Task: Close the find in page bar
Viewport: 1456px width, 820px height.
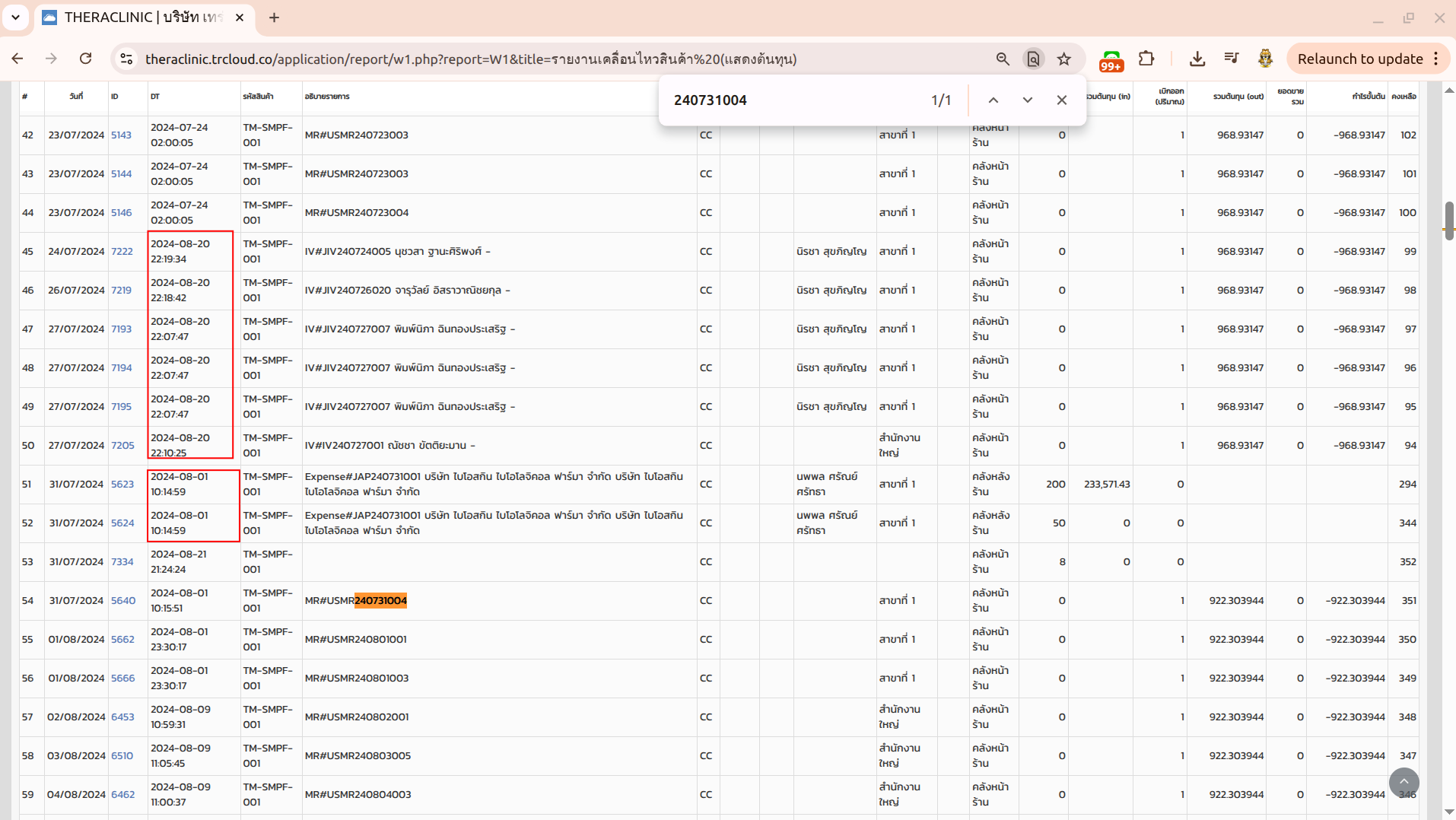Action: [1061, 100]
